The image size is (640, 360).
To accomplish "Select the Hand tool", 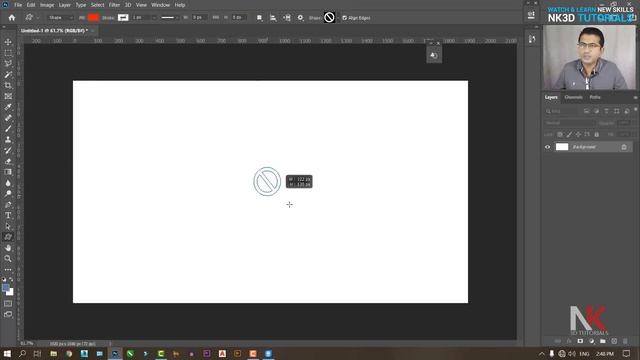I will (8, 248).
